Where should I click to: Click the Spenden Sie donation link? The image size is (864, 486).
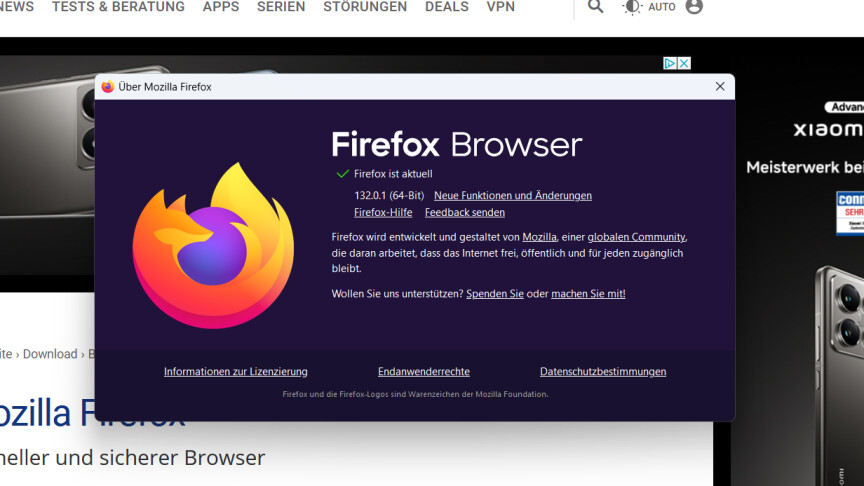click(x=495, y=294)
